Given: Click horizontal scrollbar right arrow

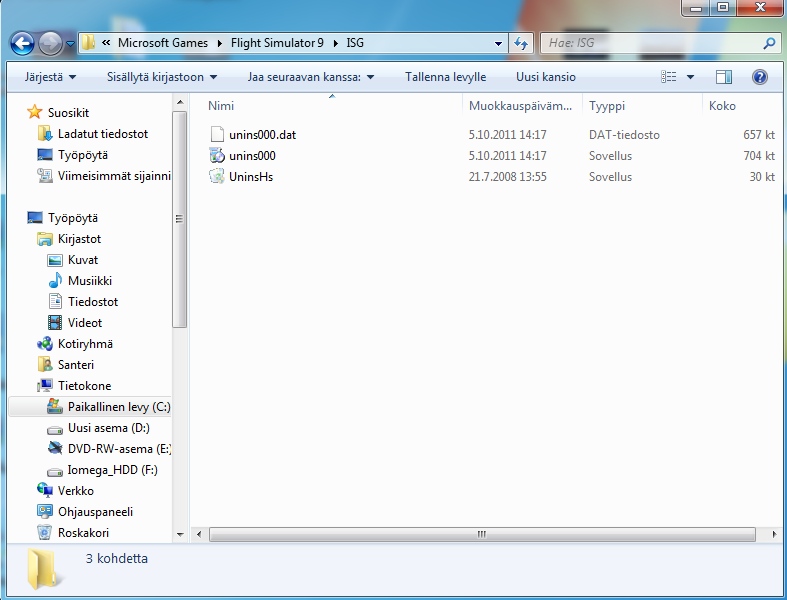Looking at the screenshot, I should 774,534.
